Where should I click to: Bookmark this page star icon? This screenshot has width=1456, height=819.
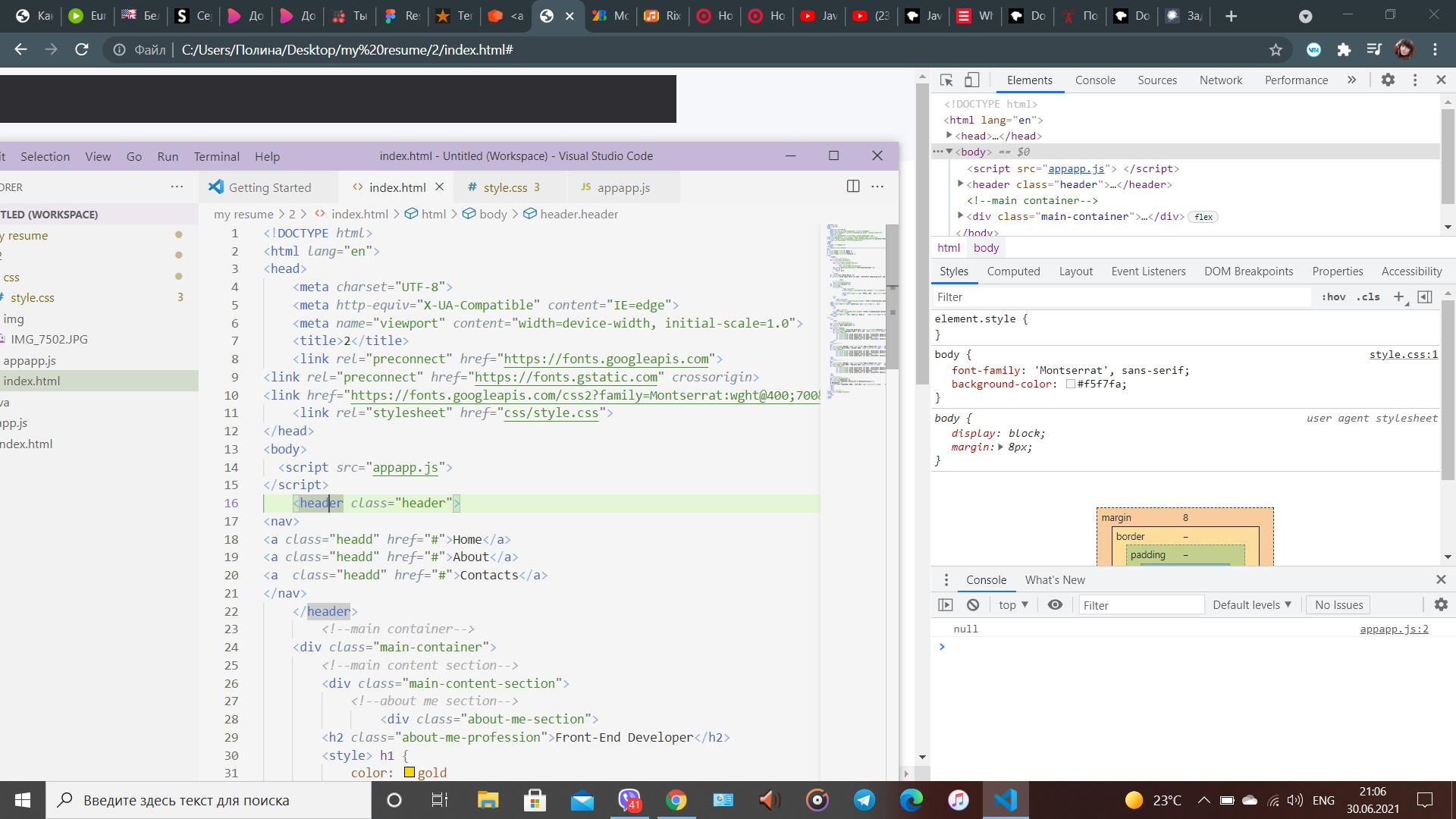coord(1276,50)
